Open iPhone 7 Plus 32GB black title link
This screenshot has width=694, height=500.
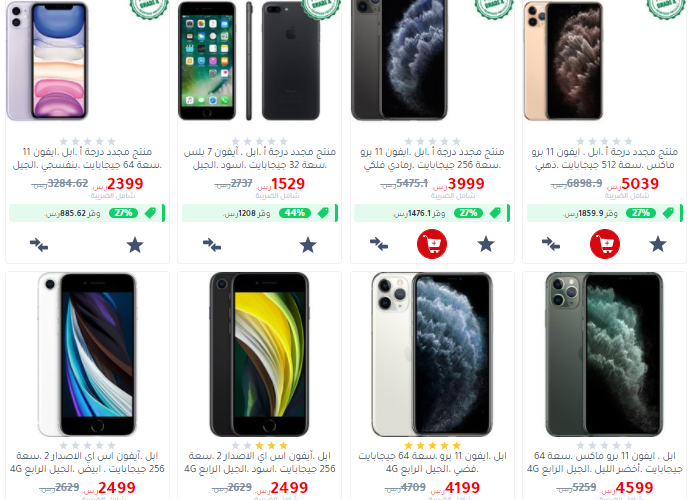point(260,158)
